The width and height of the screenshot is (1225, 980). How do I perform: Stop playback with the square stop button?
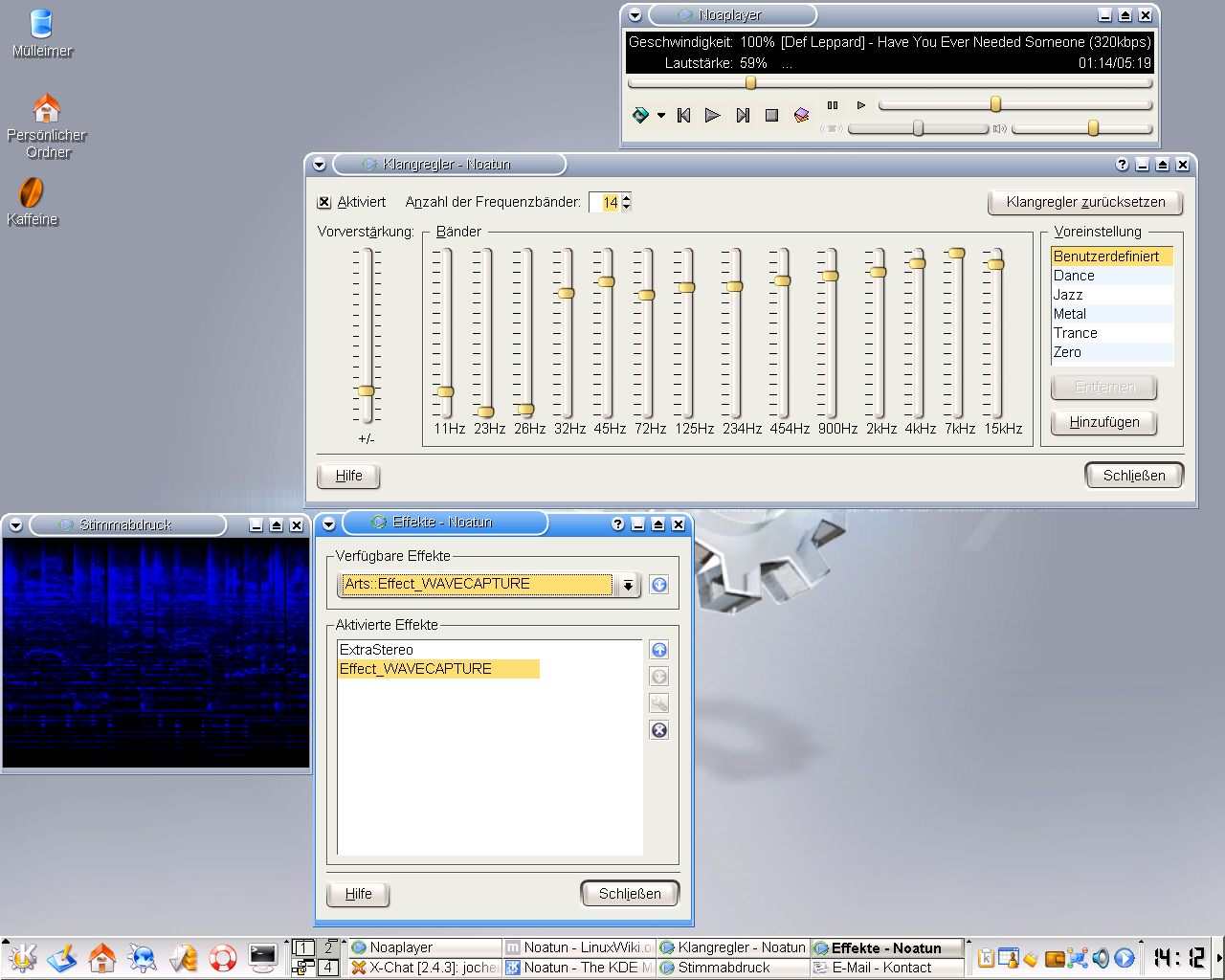point(771,116)
